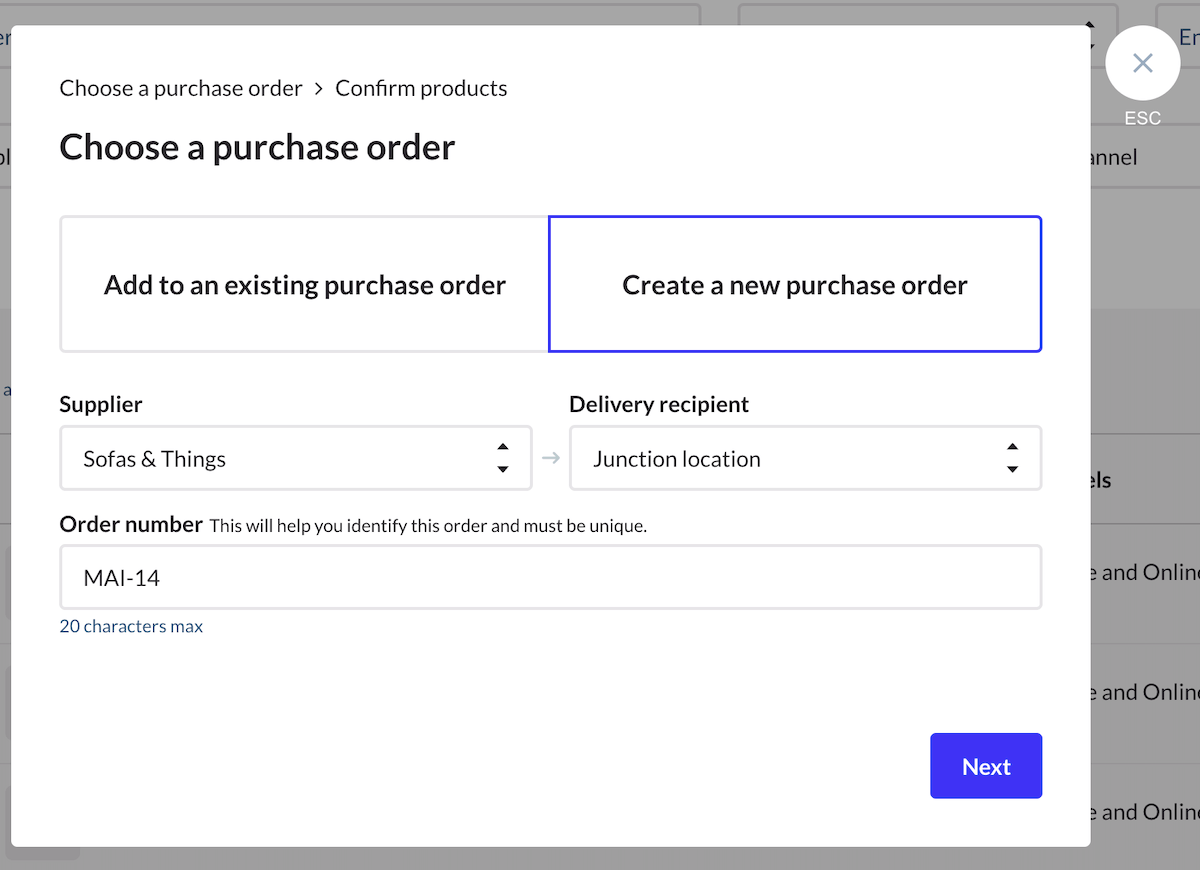
Task: Click the Delivery recipient up-down arrows
Action: point(1012,458)
